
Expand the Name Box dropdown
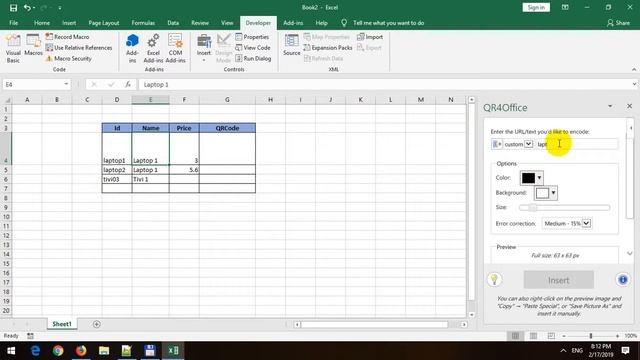coord(66,84)
